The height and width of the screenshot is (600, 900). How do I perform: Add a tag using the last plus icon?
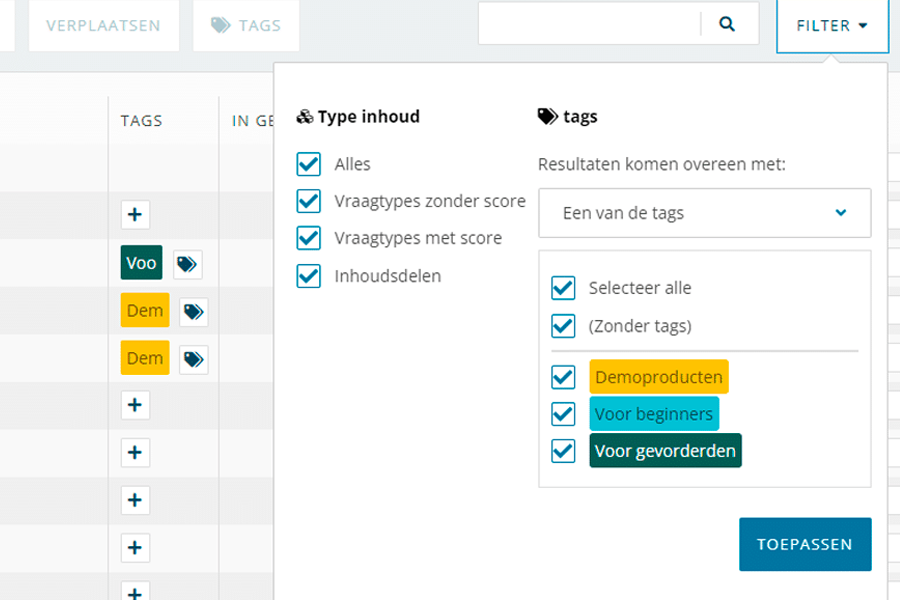coord(135,590)
